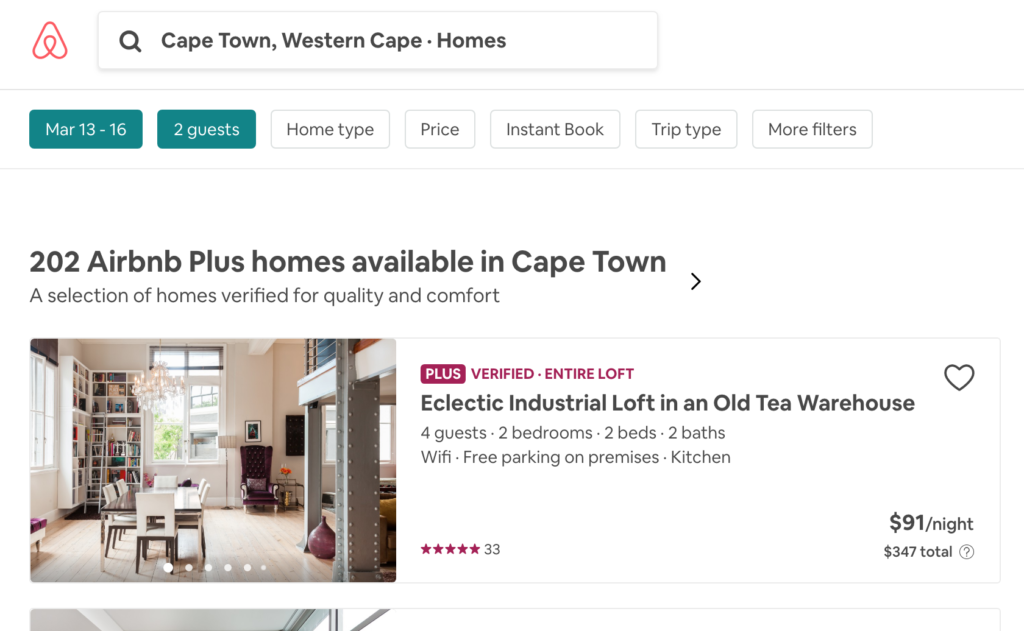Image resolution: width=1024 pixels, height=631 pixels.
Task: Click the question mark beside $347 total
Action: coord(966,552)
